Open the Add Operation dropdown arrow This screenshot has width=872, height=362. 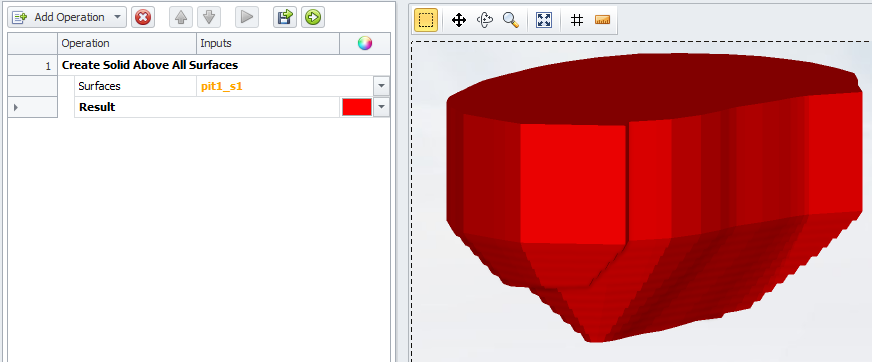pyautogui.click(x=117, y=18)
